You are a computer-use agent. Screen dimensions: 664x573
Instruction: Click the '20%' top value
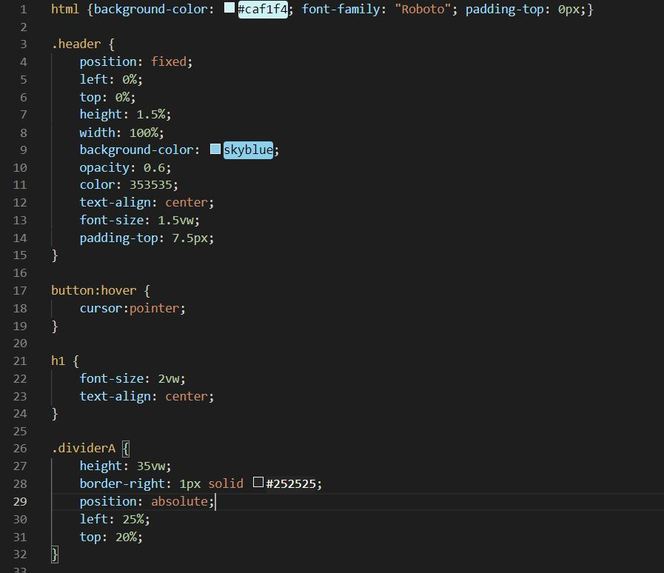[x=126, y=537]
